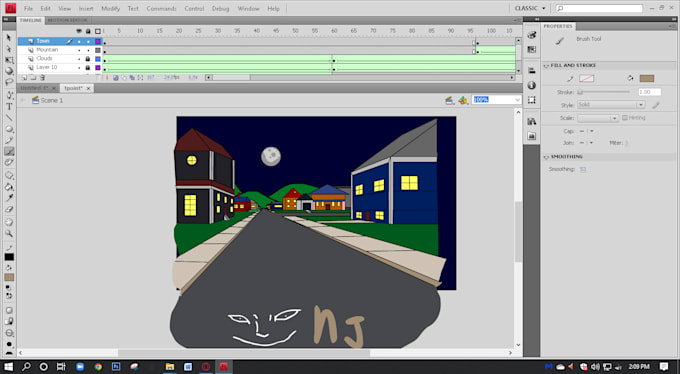The height and width of the screenshot is (374, 680).
Task: Select the Zoom magnifier tool
Action: pyautogui.click(x=9, y=233)
